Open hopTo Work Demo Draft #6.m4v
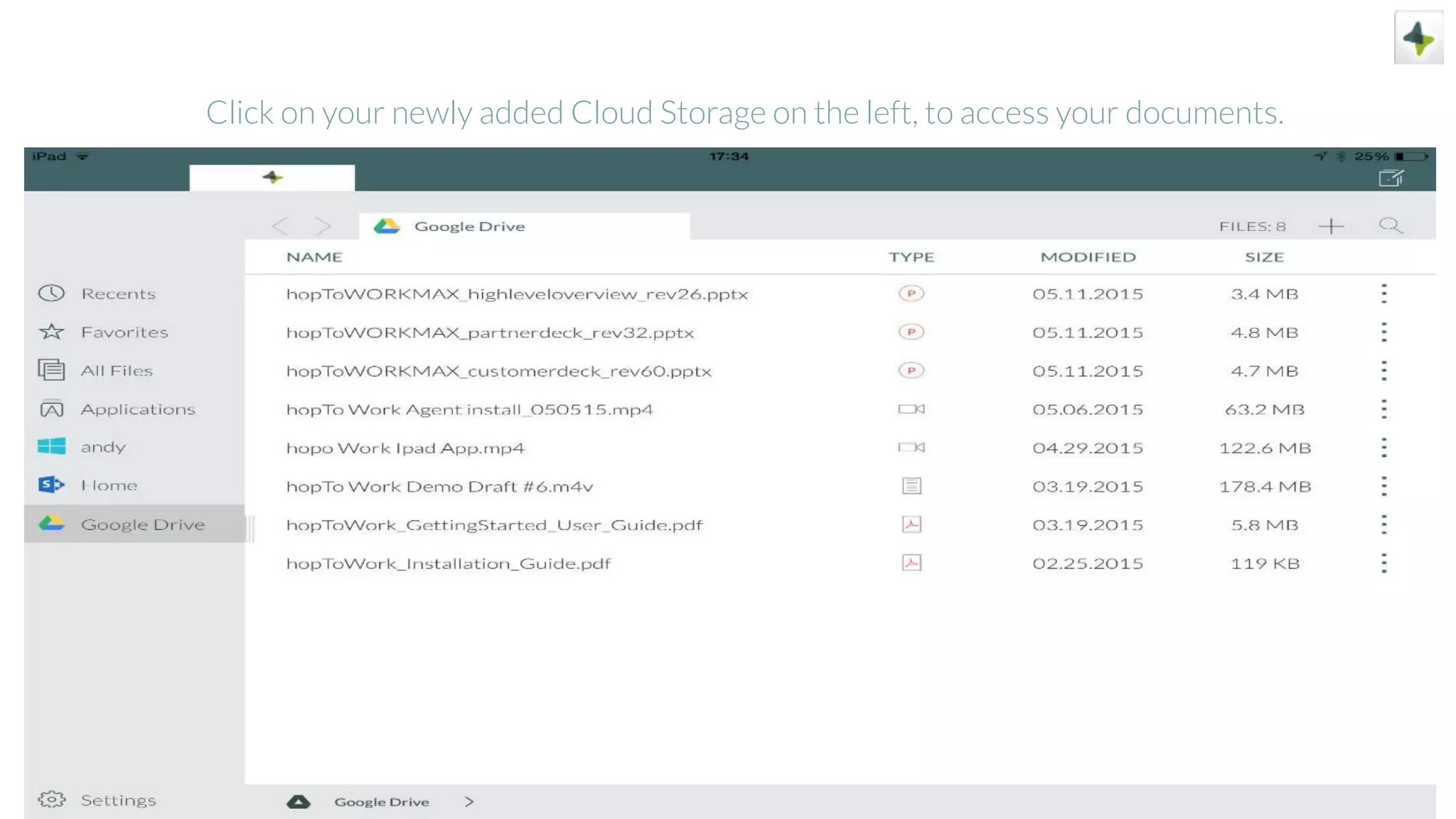This screenshot has width=1456, height=819. coord(439,486)
